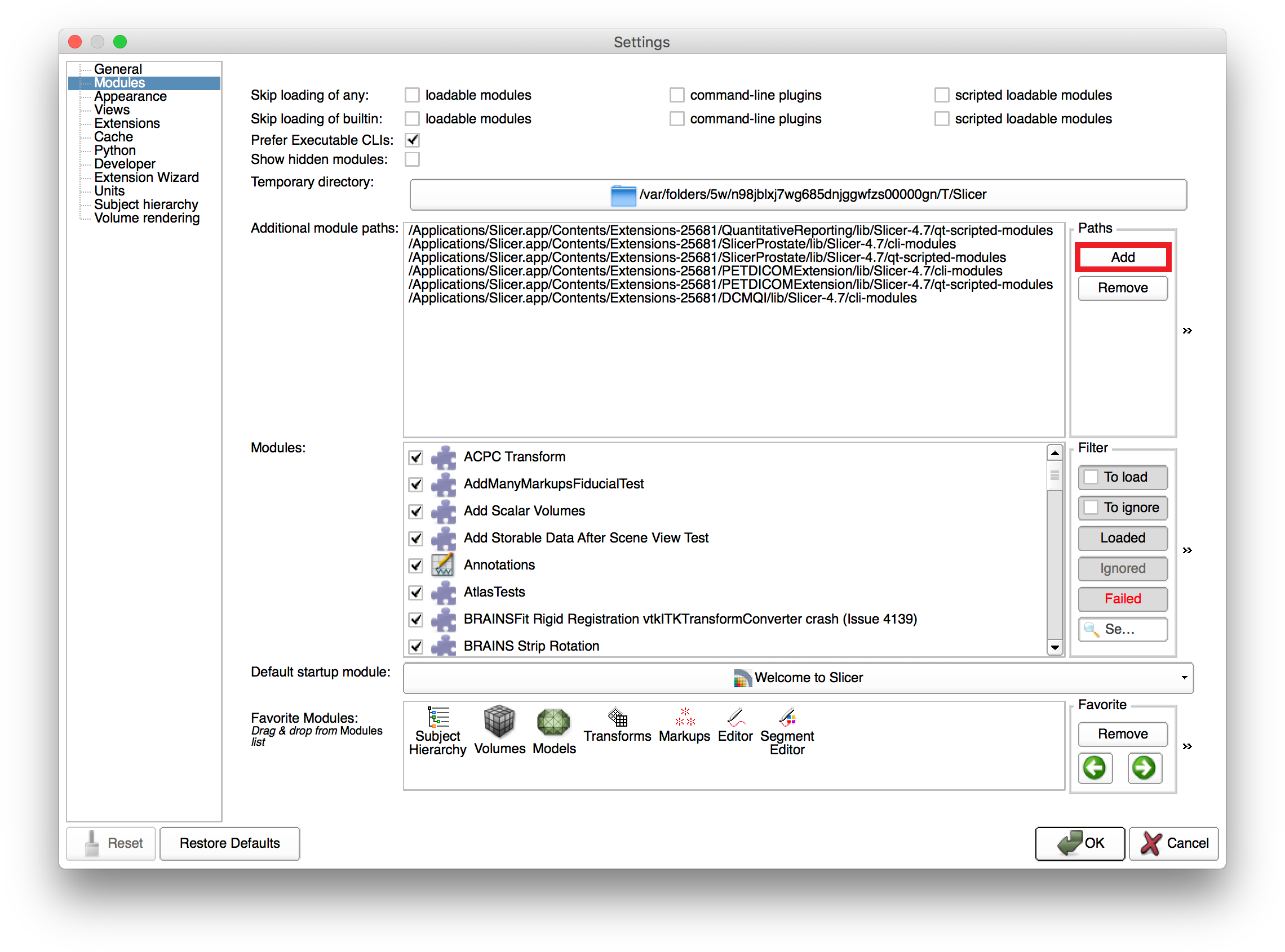
Task: Enable skip builtin command-line plugins
Action: [677, 119]
